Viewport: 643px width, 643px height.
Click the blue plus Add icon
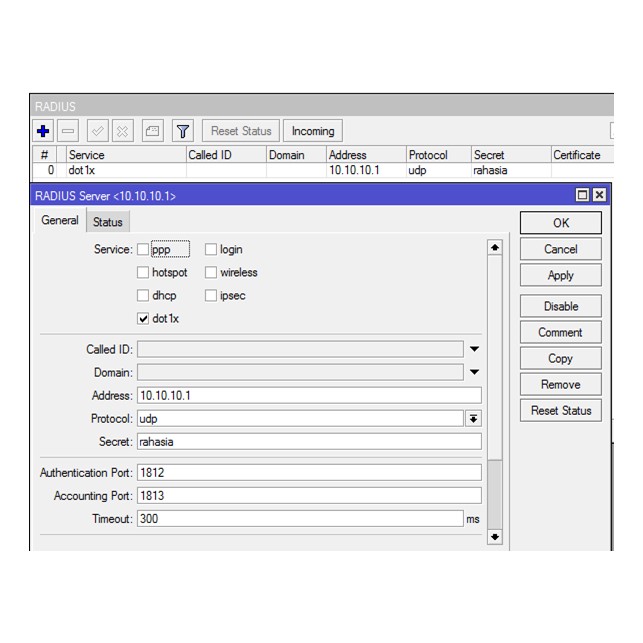43,131
